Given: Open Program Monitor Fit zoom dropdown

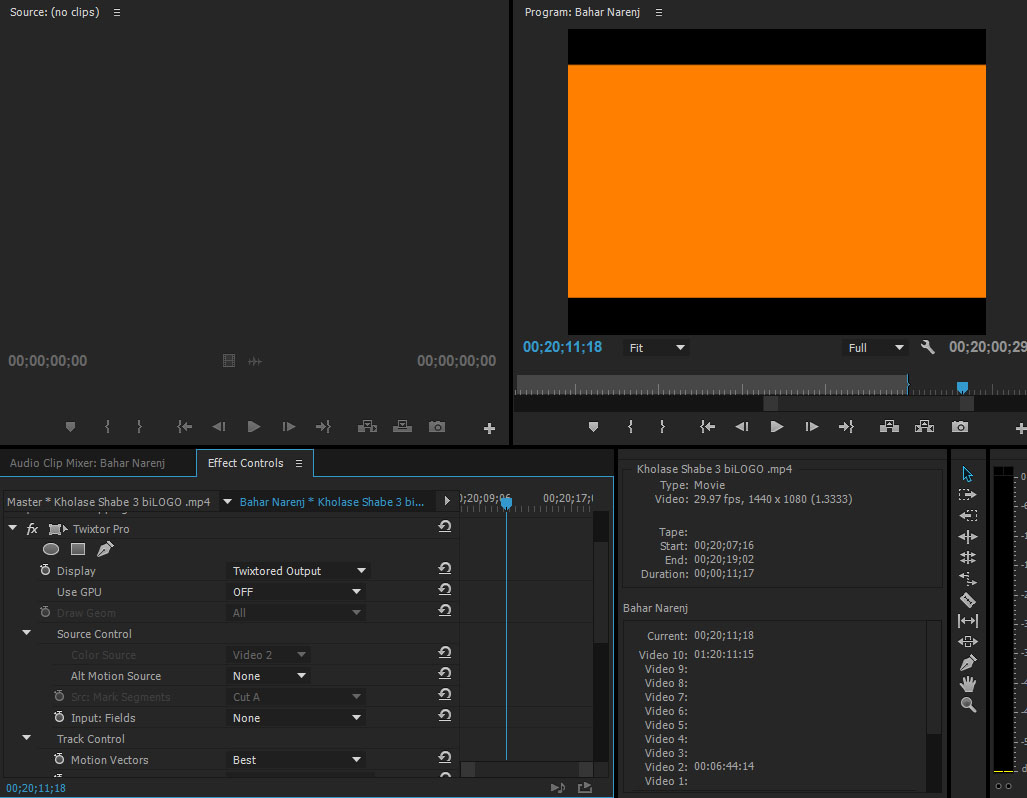Looking at the screenshot, I should (656, 348).
